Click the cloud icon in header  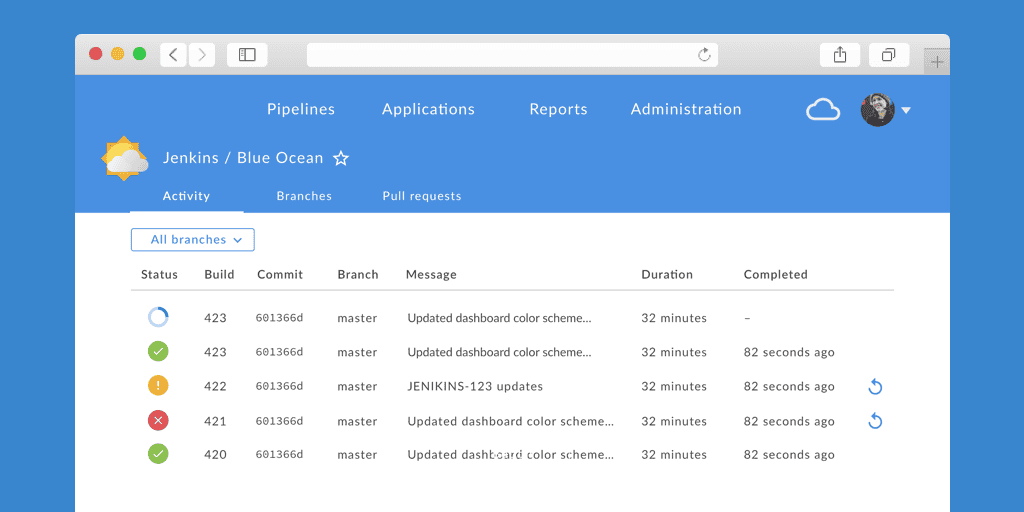click(823, 109)
